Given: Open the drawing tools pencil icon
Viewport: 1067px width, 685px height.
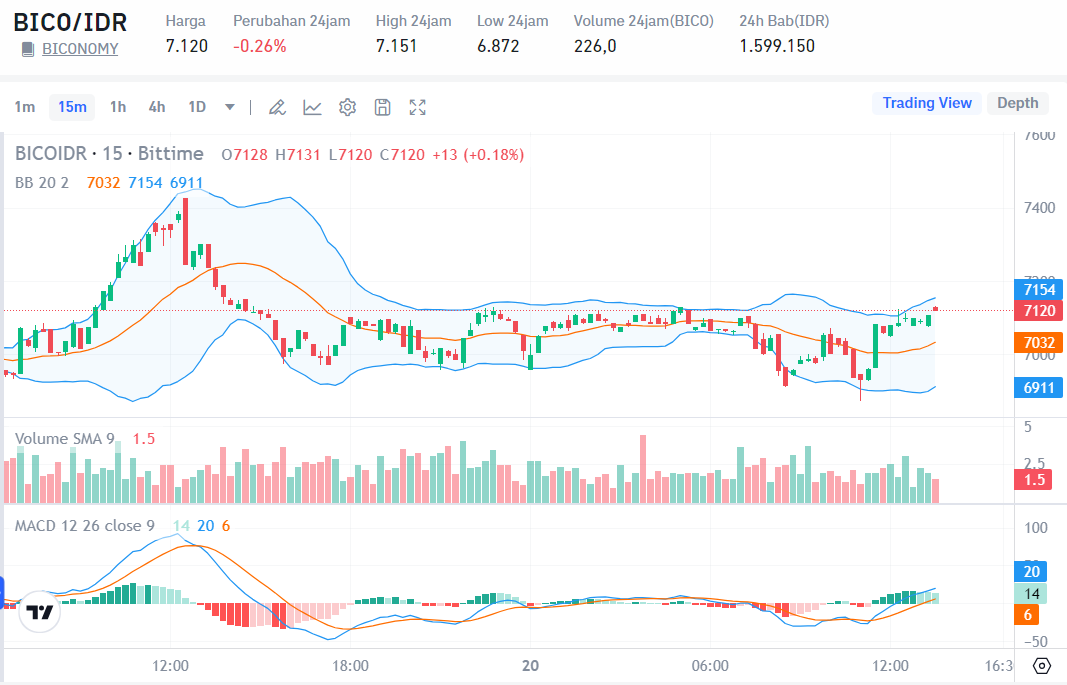Looking at the screenshot, I should click(x=278, y=107).
